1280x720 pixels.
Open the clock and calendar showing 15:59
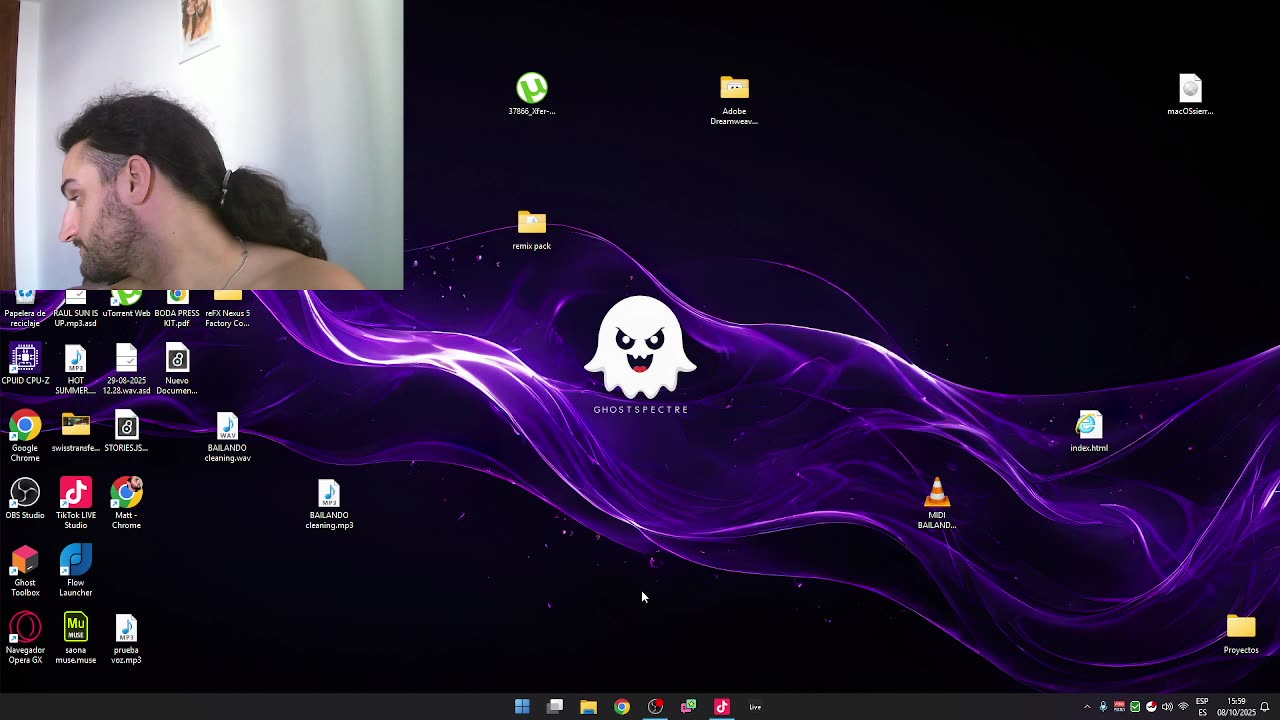[x=1236, y=707]
